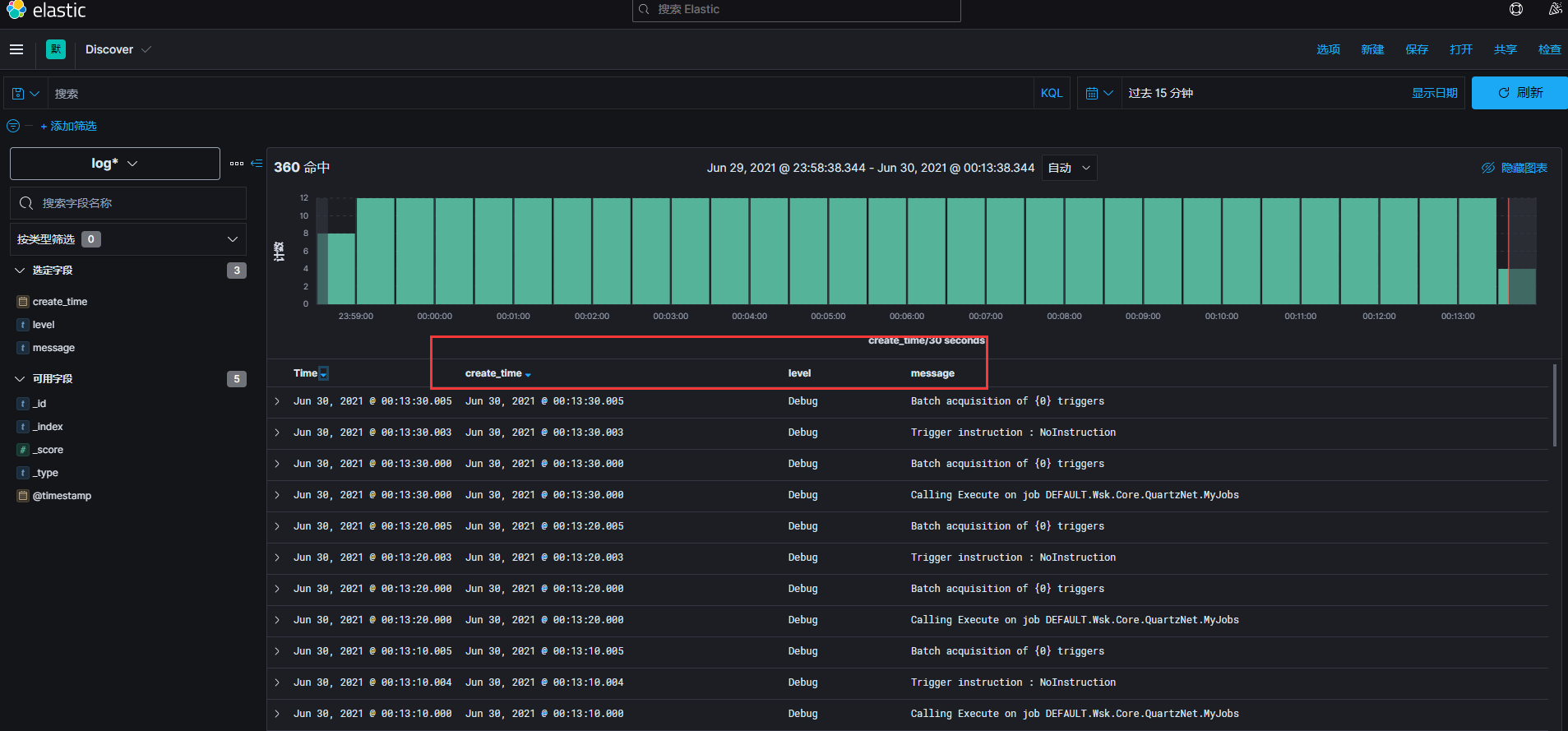Image resolution: width=1568 pixels, height=731 pixels.
Task: Click the create_time field date icon
Action: pos(23,302)
